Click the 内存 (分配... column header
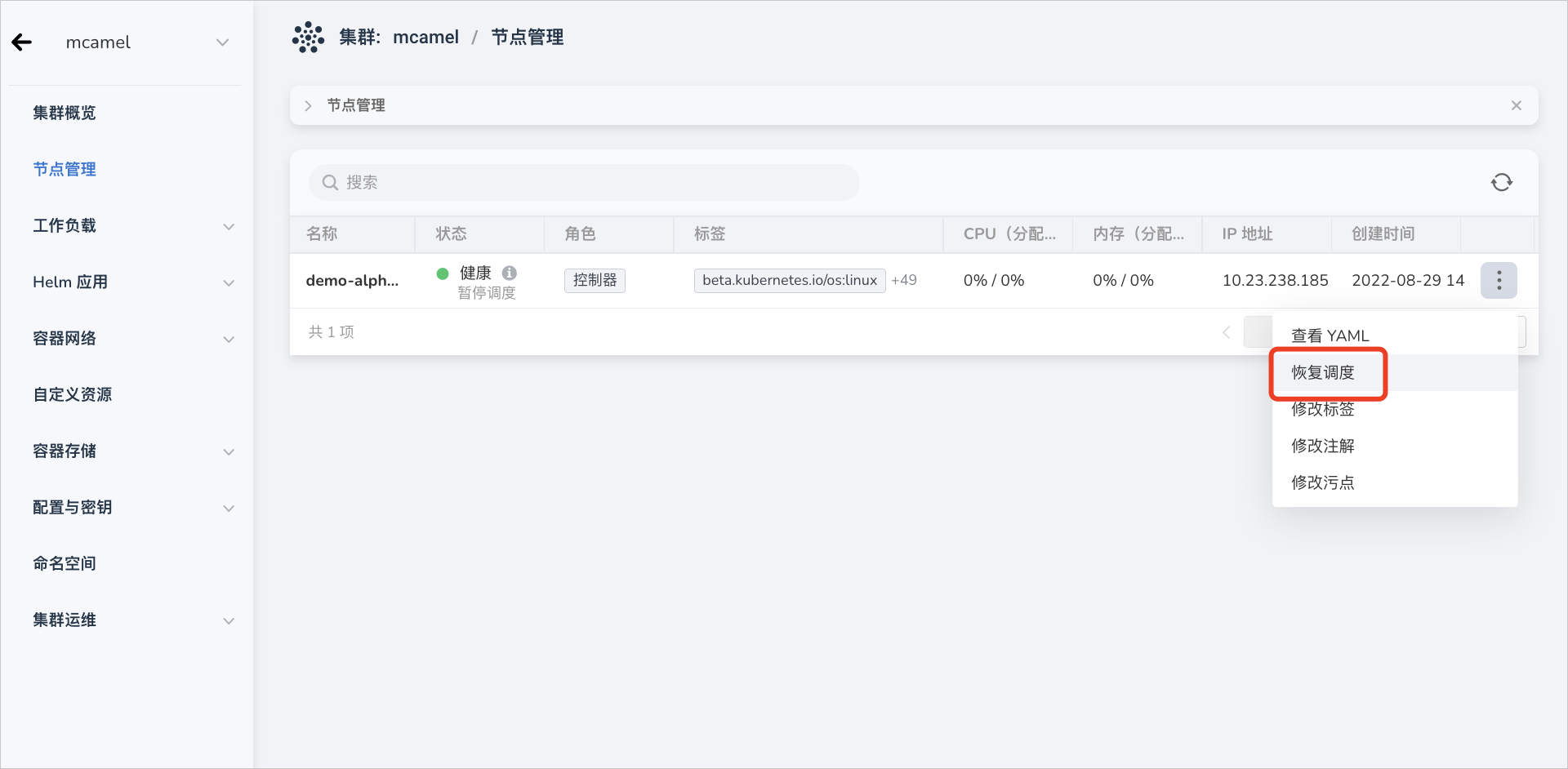1568x769 pixels. click(1138, 233)
